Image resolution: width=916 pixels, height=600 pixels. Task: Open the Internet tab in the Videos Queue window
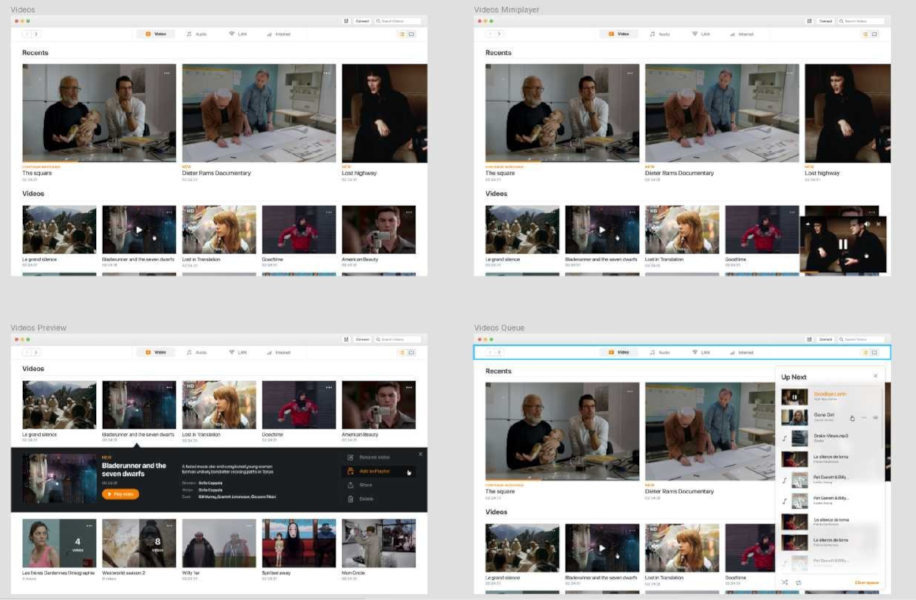coord(742,353)
